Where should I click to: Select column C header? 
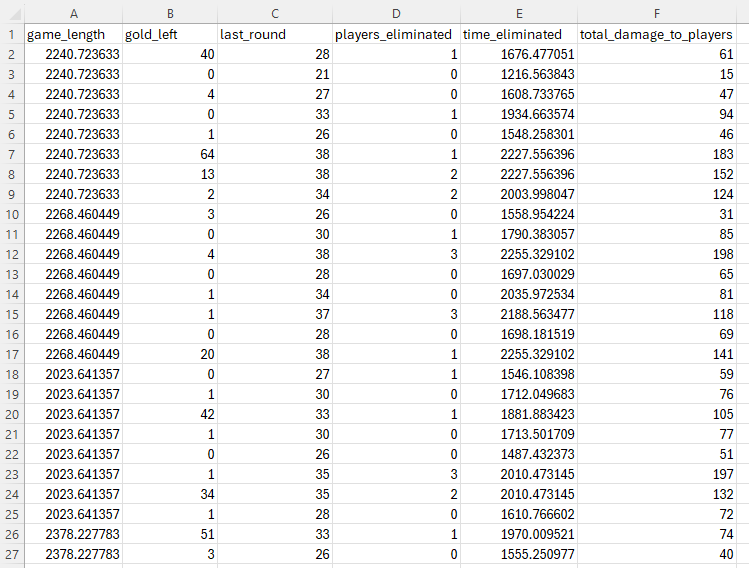tap(275, 14)
